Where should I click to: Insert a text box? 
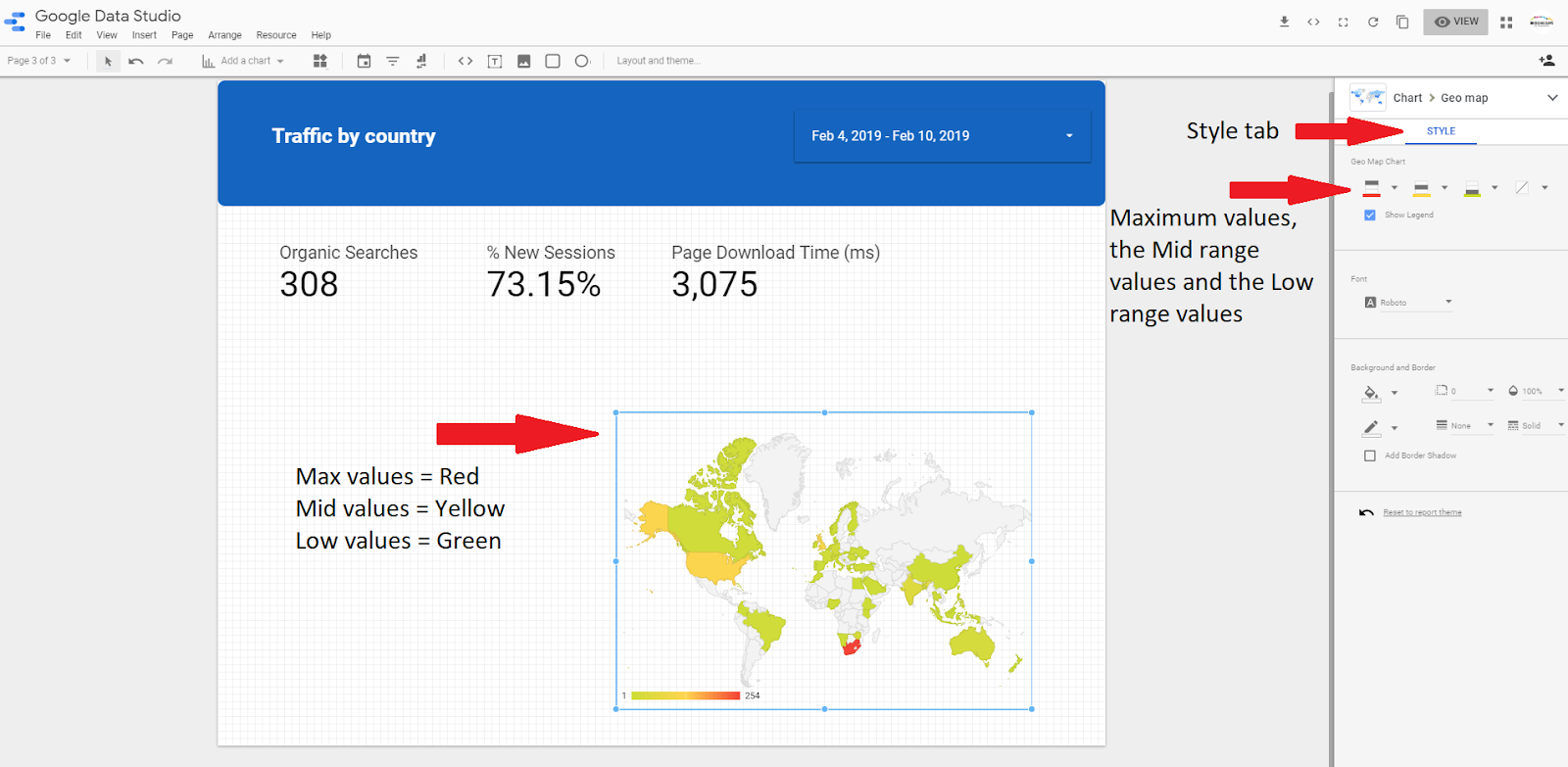(495, 61)
